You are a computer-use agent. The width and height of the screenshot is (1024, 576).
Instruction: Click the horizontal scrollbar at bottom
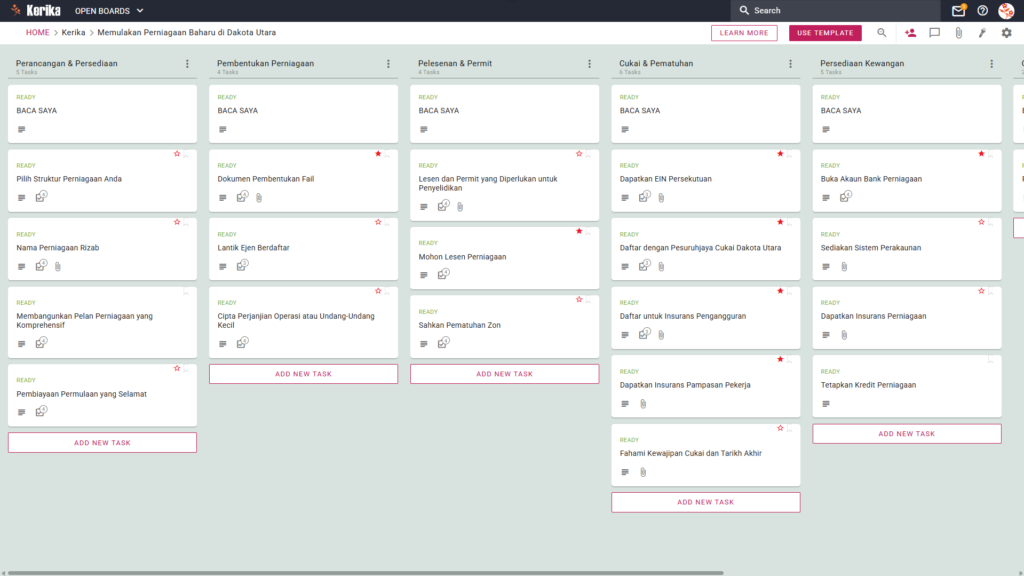click(x=366, y=573)
